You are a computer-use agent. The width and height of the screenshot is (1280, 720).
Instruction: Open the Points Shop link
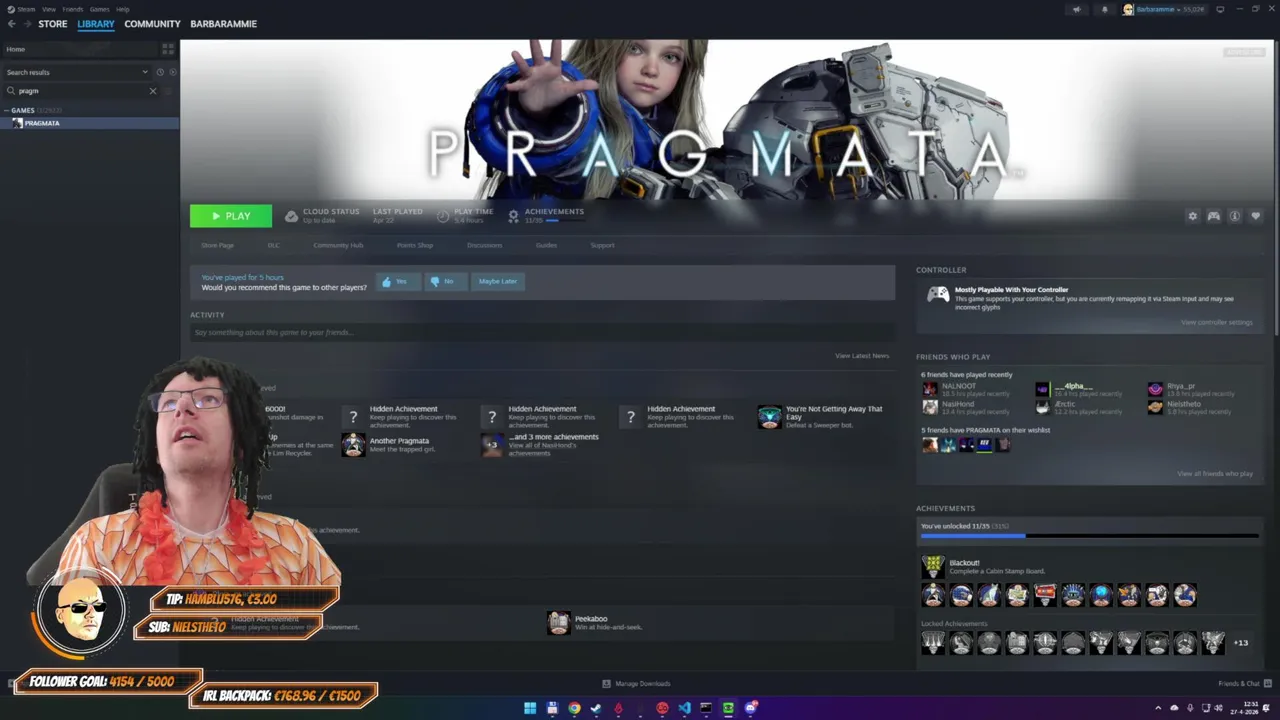pyautogui.click(x=415, y=245)
